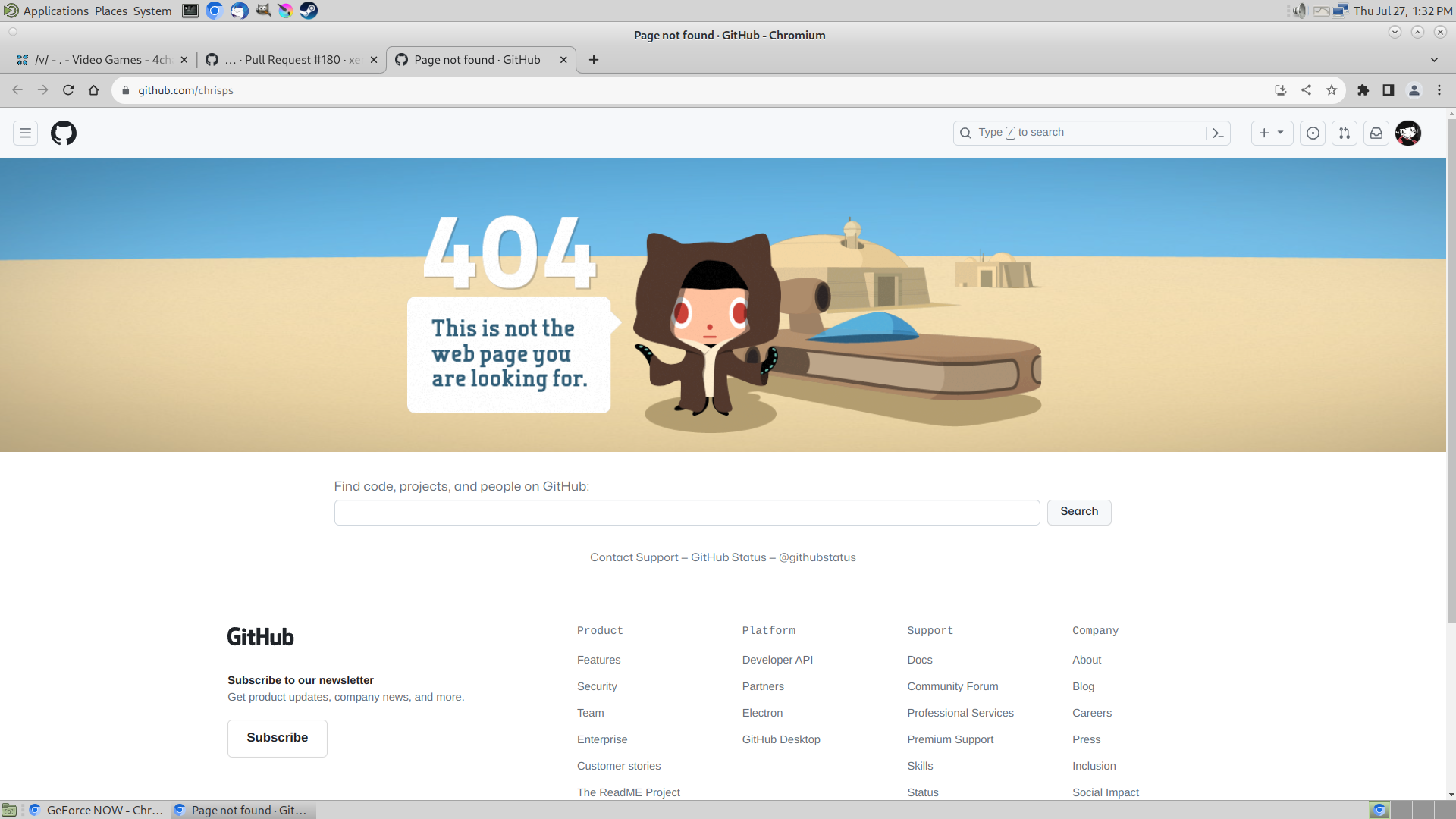Open the Careers footer link
Viewport: 1456px width, 819px height.
coord(1092,713)
